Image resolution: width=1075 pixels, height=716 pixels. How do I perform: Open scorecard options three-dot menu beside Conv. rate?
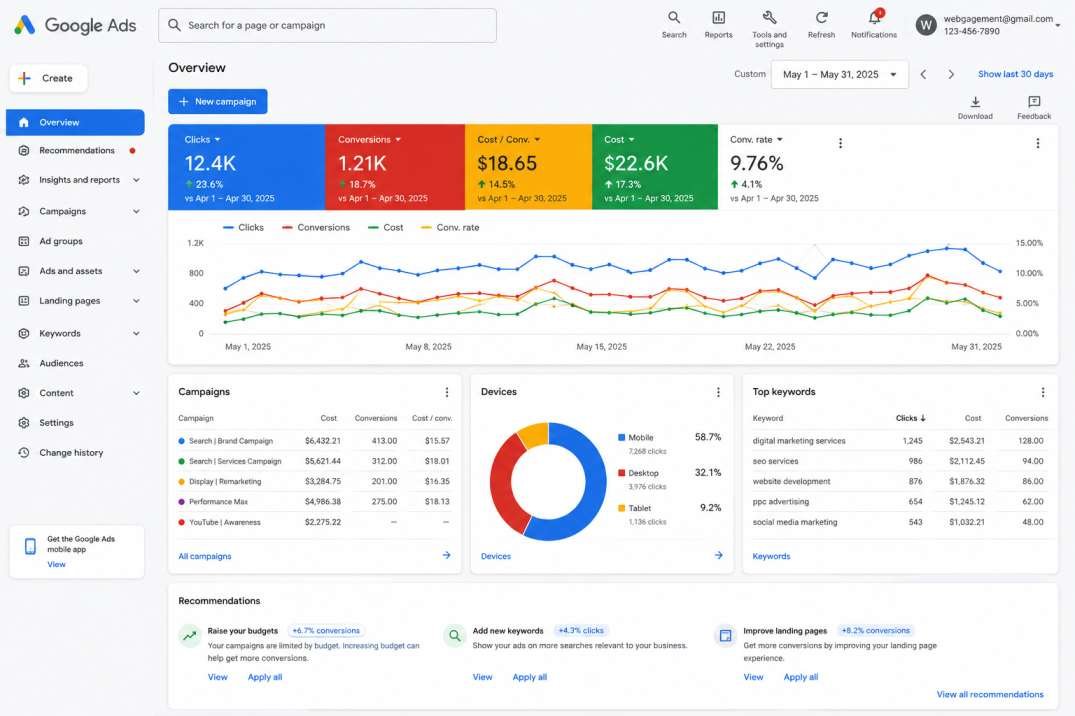[841, 143]
